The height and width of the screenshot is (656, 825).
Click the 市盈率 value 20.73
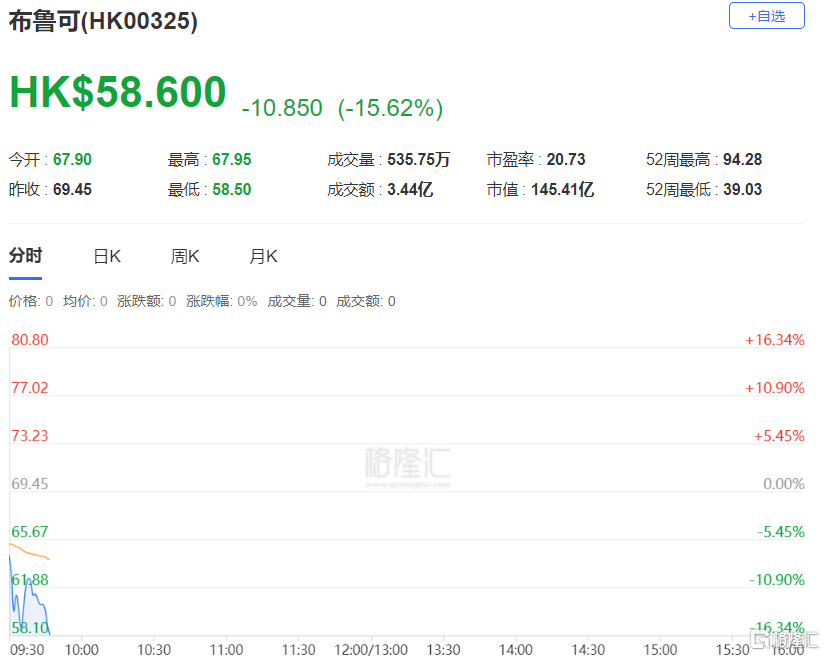[x=566, y=159]
